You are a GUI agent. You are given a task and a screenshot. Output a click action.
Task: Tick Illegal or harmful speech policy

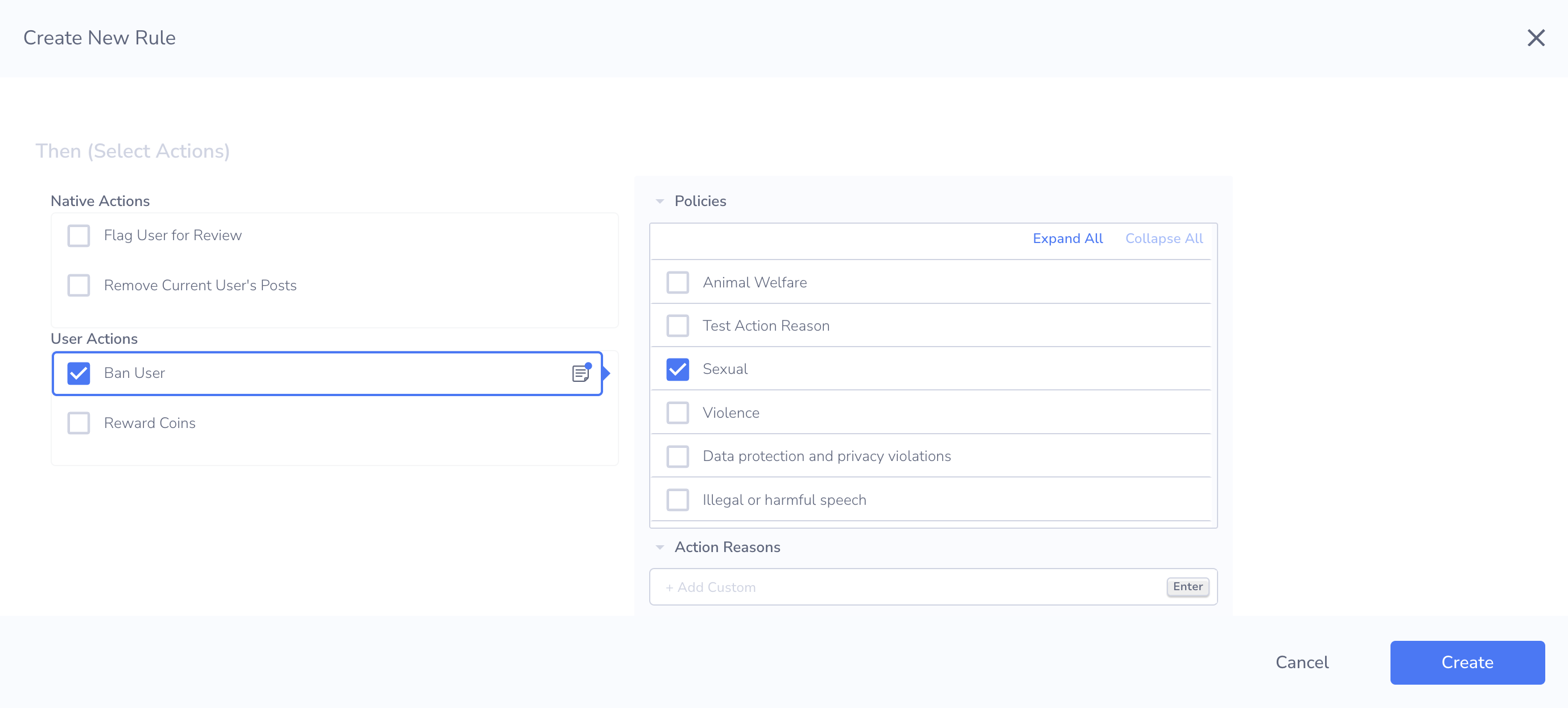pos(678,500)
